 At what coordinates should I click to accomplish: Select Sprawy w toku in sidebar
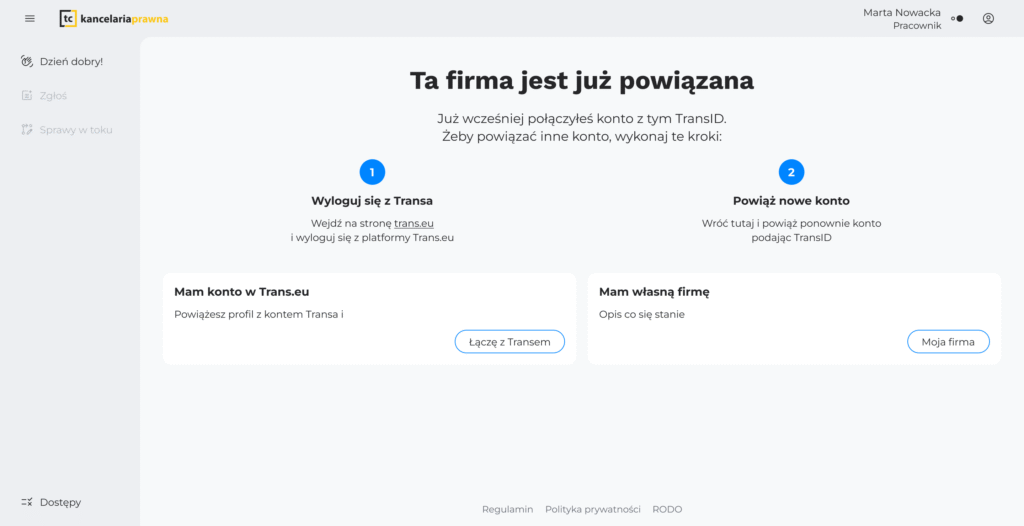[76, 130]
